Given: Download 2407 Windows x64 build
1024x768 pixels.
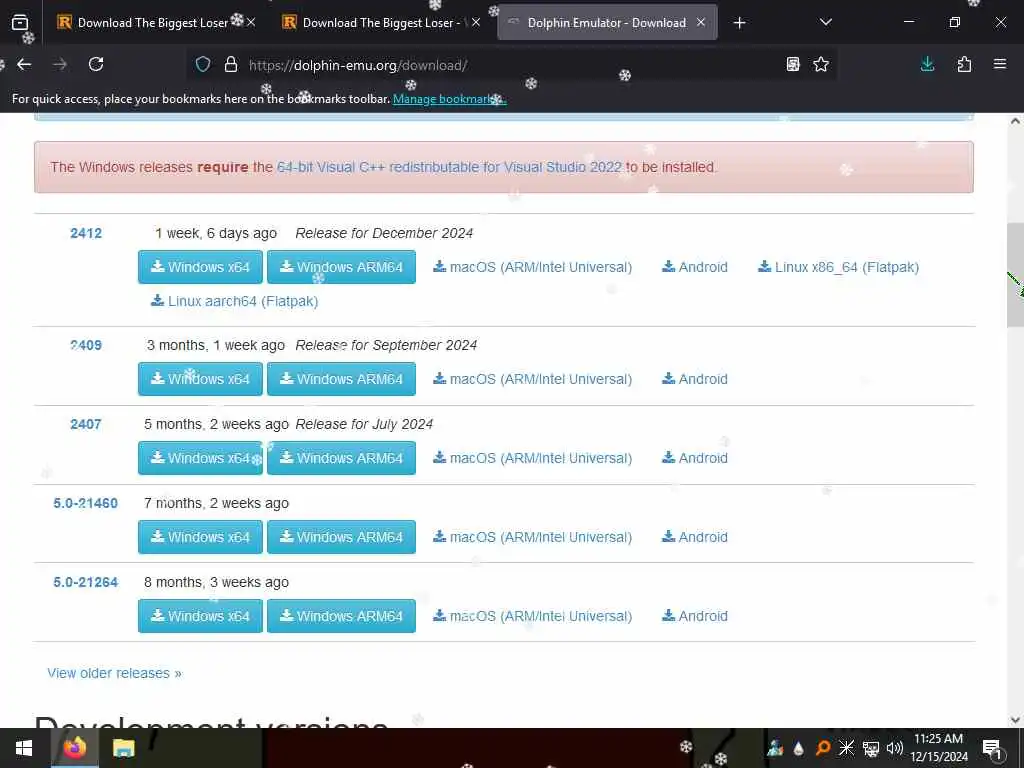Looking at the screenshot, I should [x=200, y=458].
